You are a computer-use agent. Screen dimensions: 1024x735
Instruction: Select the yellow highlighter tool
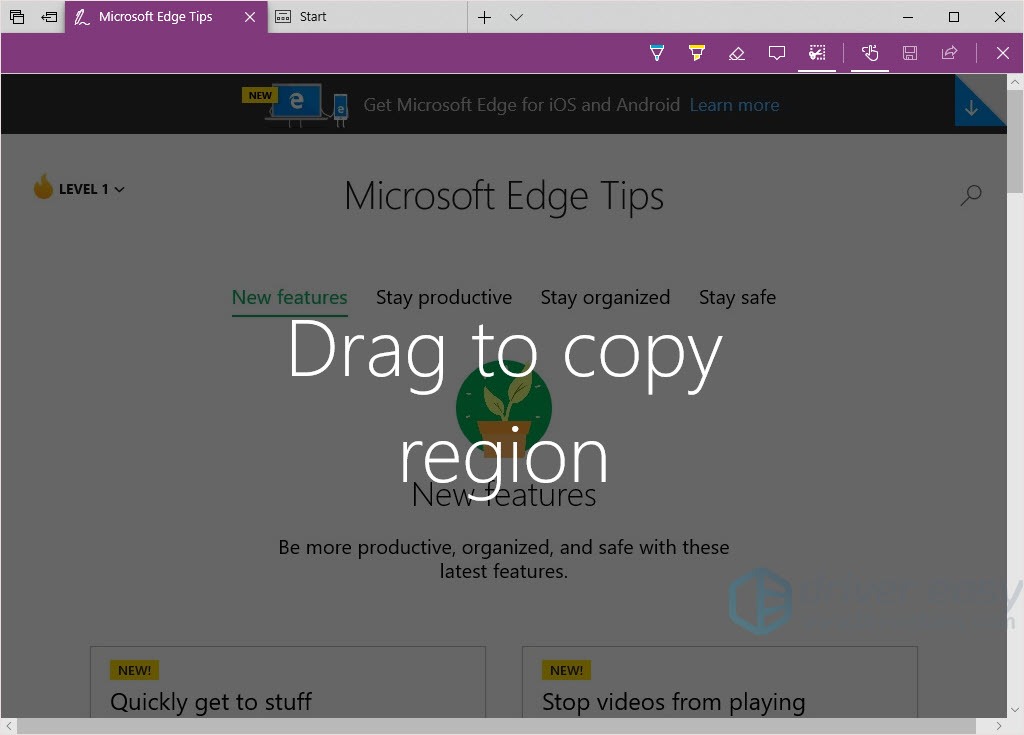(x=697, y=53)
